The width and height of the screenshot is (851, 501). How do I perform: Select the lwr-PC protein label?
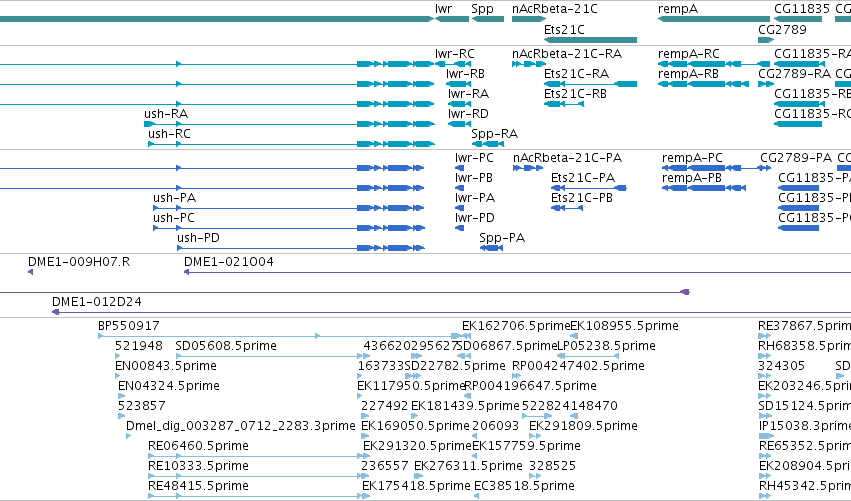pos(475,158)
